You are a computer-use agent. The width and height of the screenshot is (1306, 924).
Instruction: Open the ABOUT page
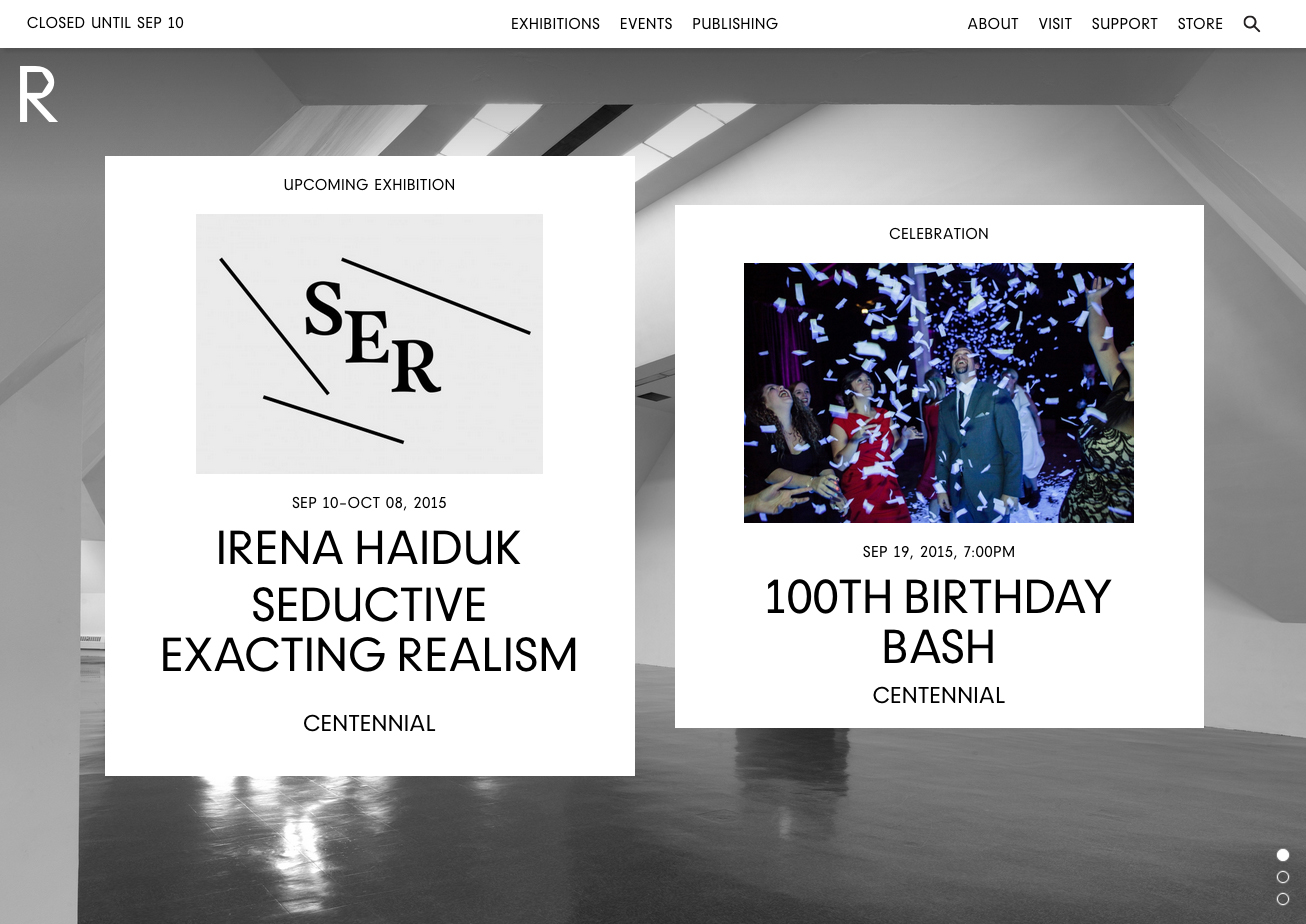pos(992,24)
